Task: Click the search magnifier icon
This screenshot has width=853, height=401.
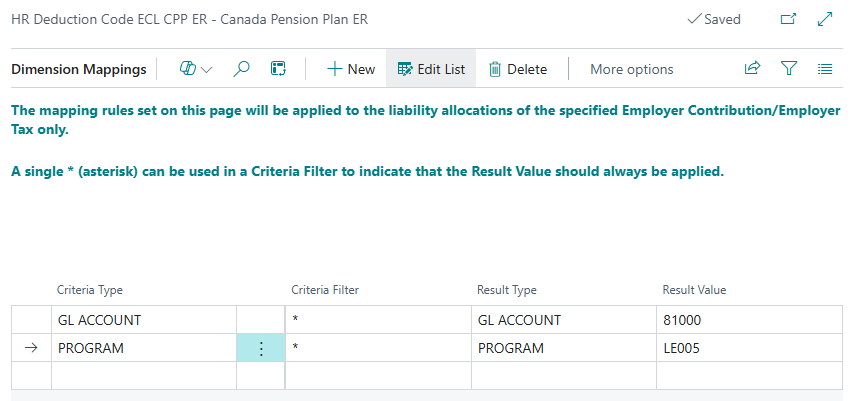Action: pos(241,69)
